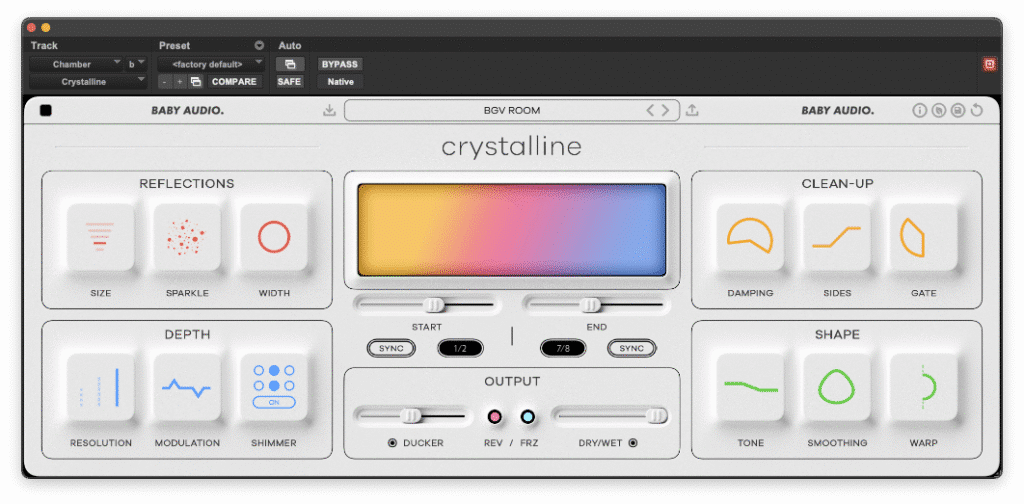Enable the Ducker radio dot
1024x504 pixels.
pos(392,443)
